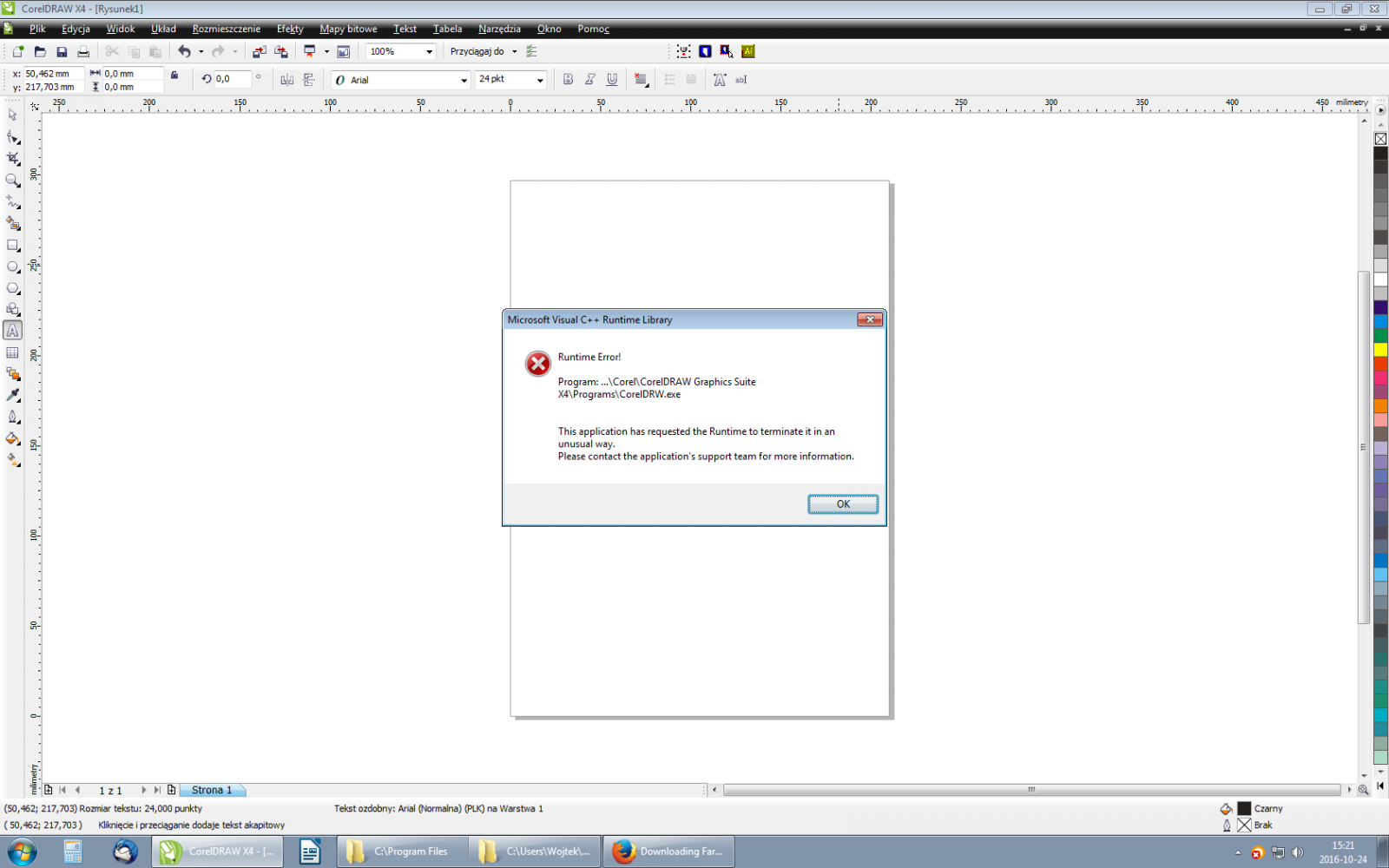Screen dimensions: 1389x868
Task: Select the Rectangle tool
Action: pos(12,246)
